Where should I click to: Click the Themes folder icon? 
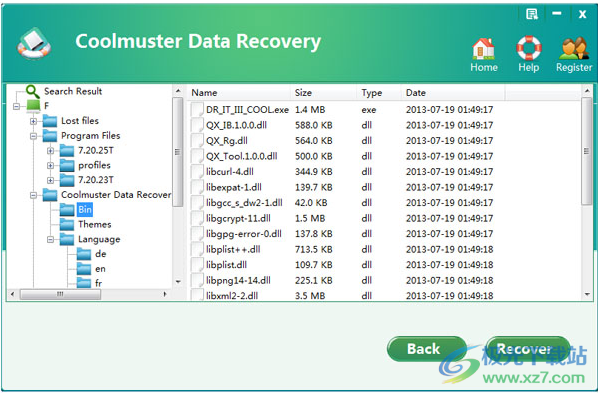click(67, 225)
